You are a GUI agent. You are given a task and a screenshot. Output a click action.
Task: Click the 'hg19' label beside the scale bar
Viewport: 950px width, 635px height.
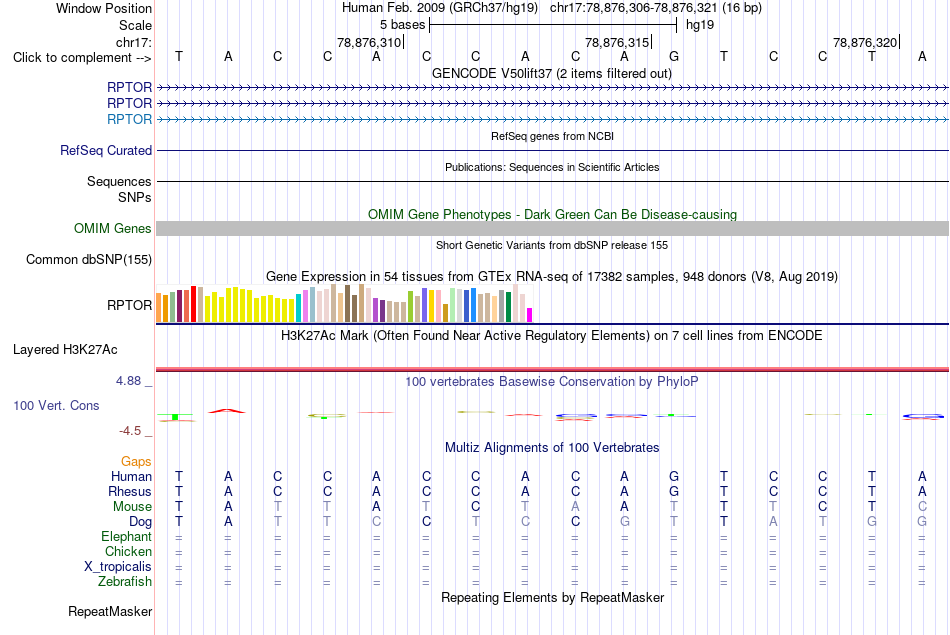[x=700, y=25]
